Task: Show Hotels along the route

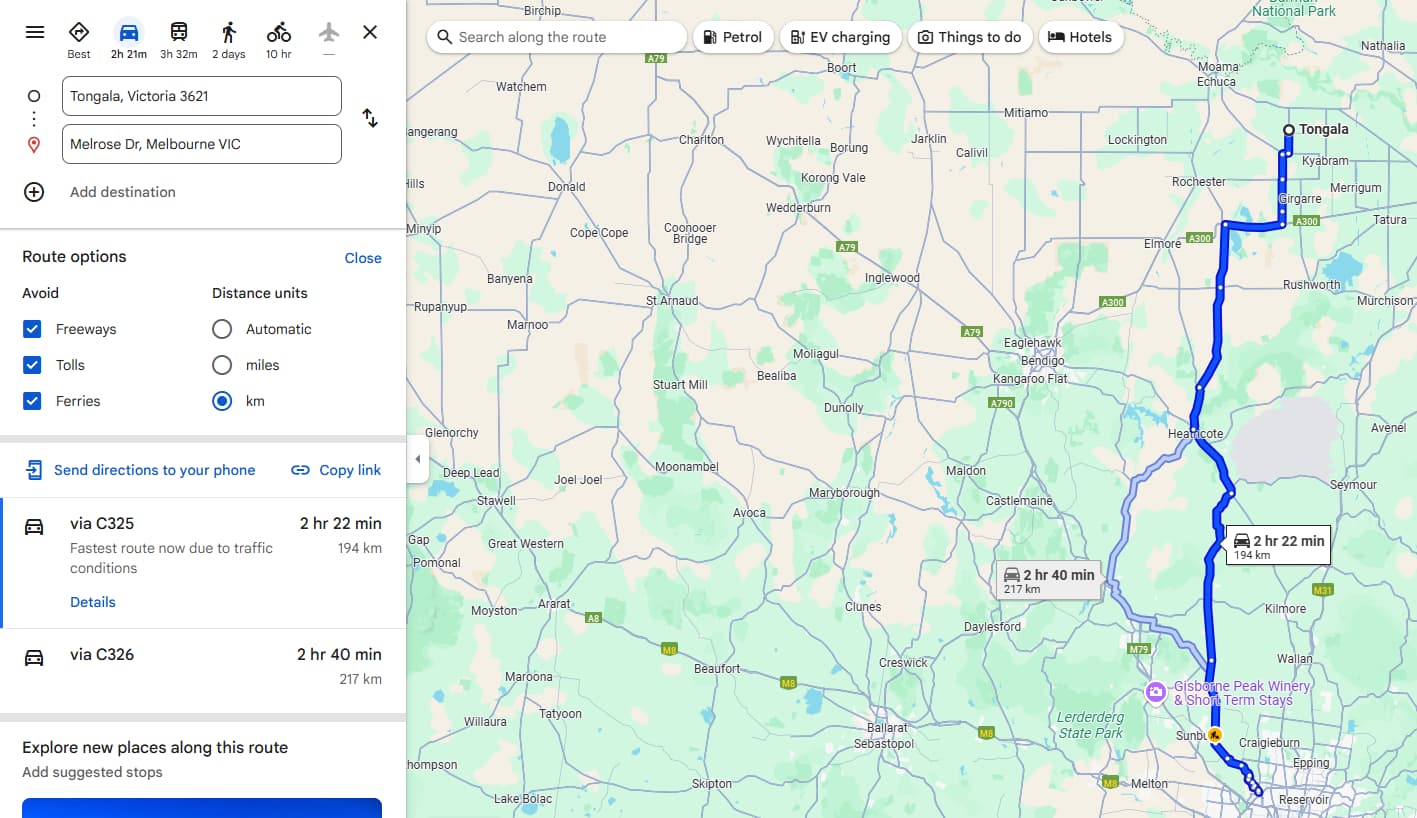Action: (1080, 37)
